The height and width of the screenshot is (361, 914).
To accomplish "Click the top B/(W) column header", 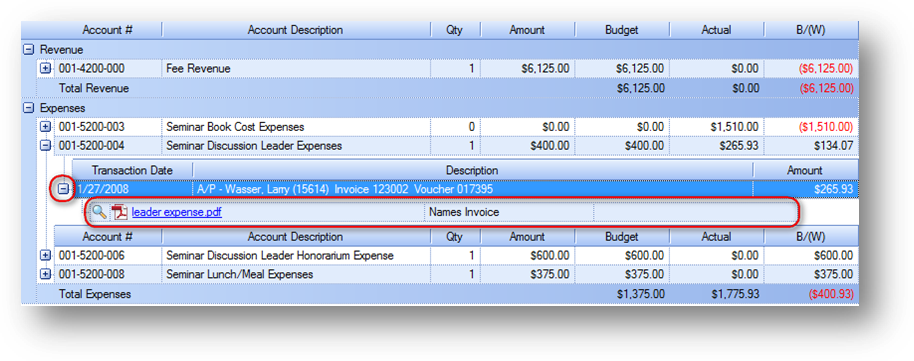I will (x=811, y=30).
